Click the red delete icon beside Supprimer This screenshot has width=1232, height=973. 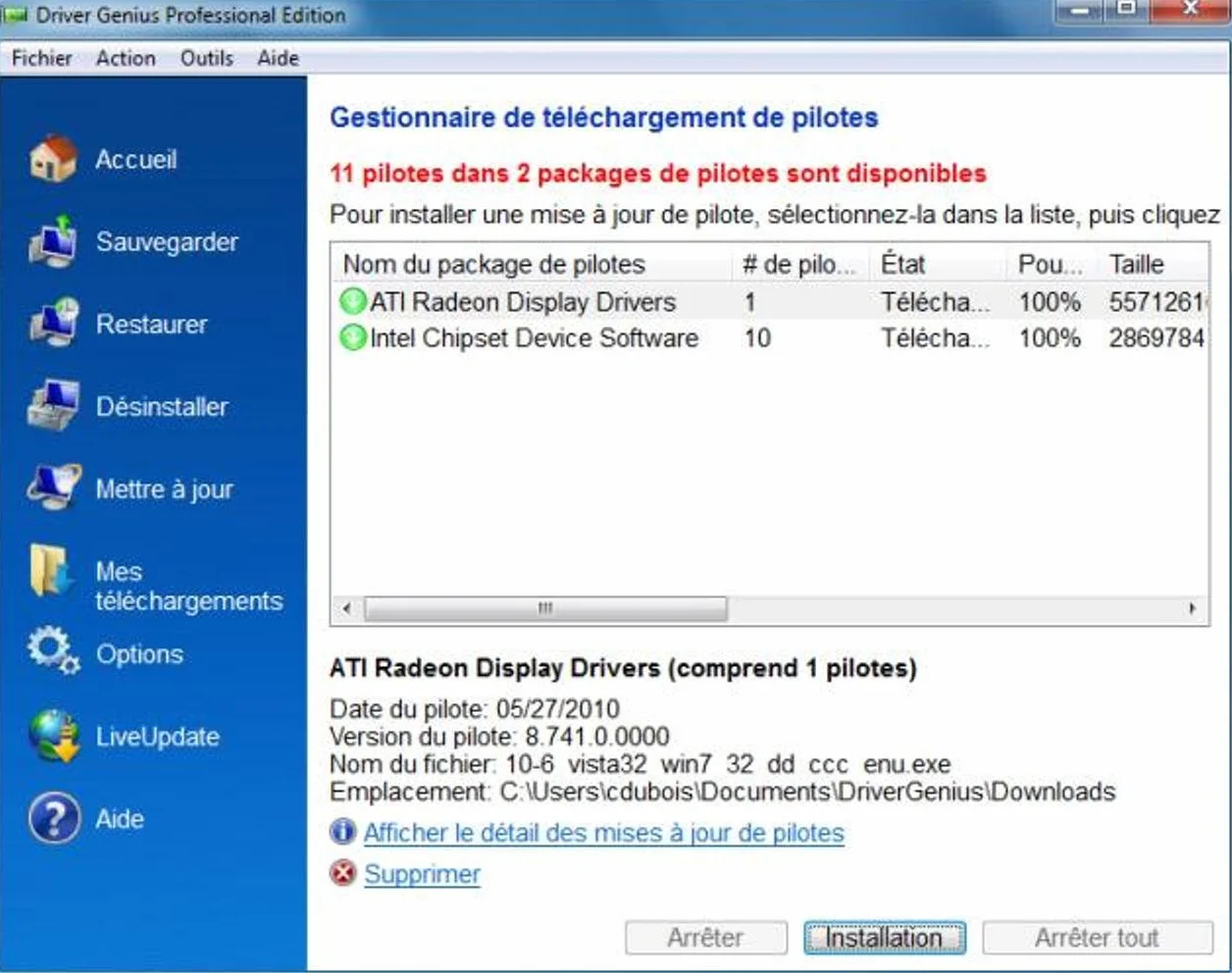coord(343,873)
